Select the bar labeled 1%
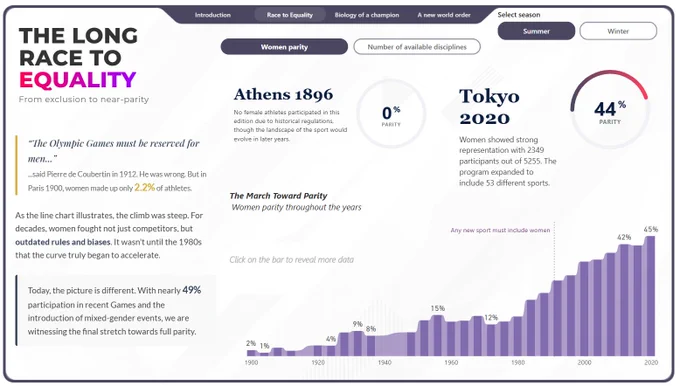The image size is (680, 386). pyautogui.click(x=264, y=354)
